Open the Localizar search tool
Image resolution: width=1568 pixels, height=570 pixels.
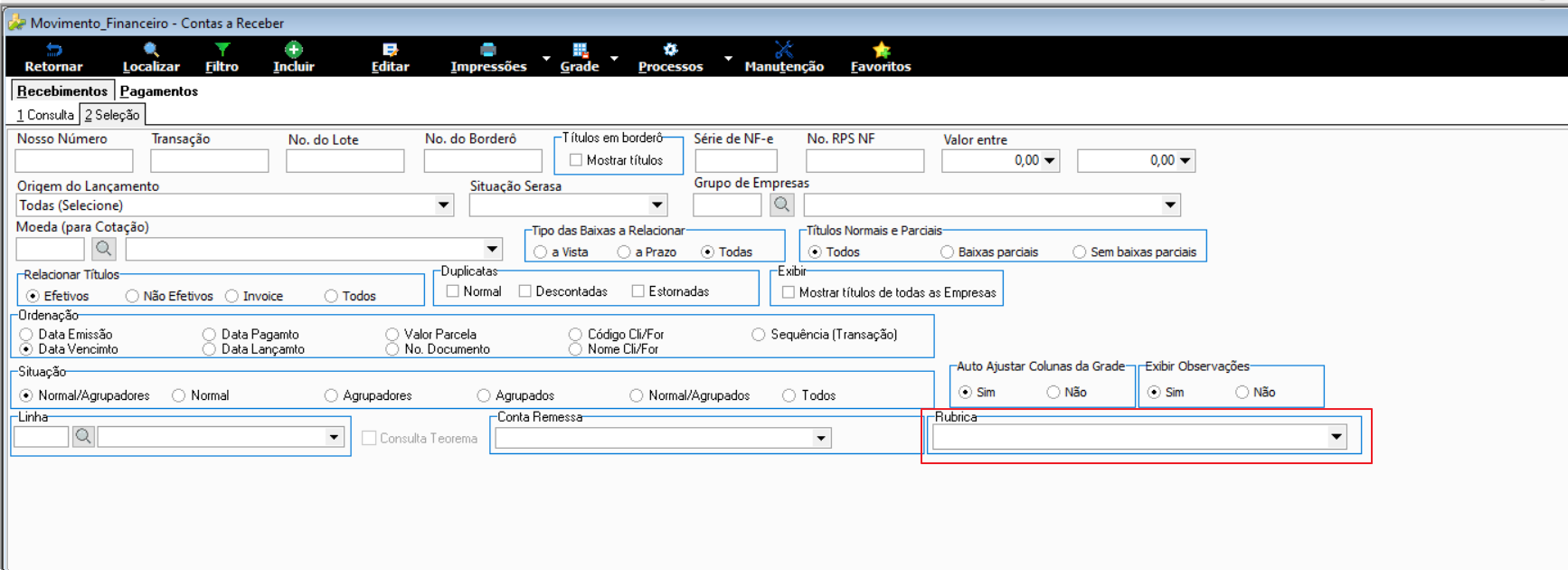pyautogui.click(x=151, y=50)
